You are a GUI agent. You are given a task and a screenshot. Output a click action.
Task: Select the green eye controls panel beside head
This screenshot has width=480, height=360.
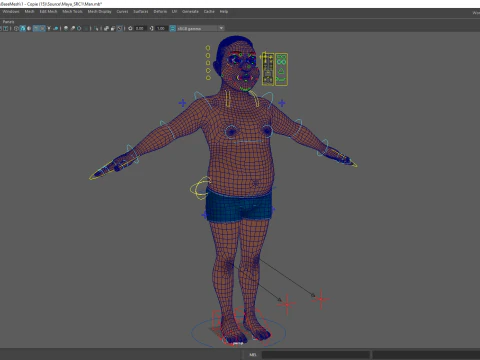point(281,69)
